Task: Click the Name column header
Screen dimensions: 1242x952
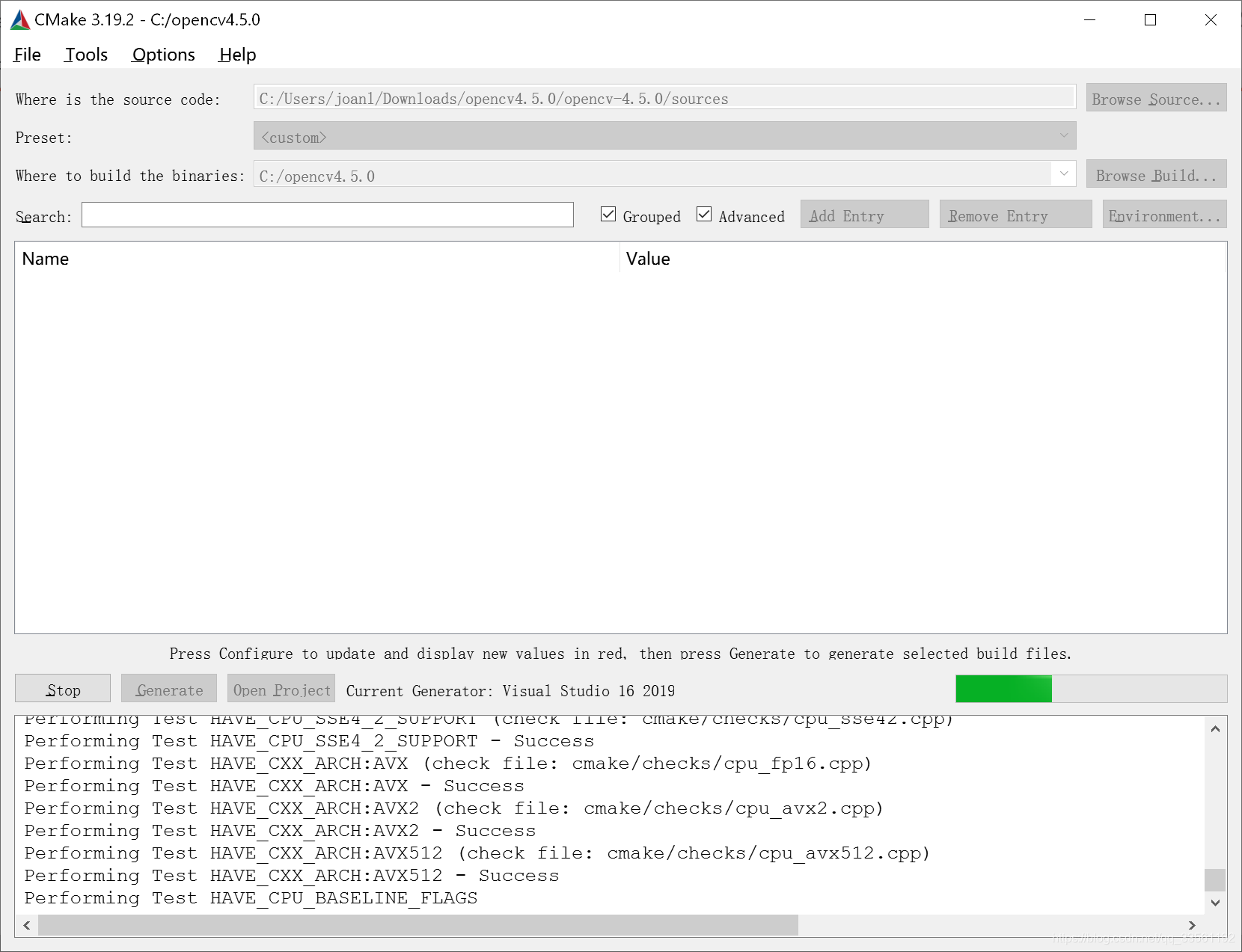Action: [x=46, y=258]
